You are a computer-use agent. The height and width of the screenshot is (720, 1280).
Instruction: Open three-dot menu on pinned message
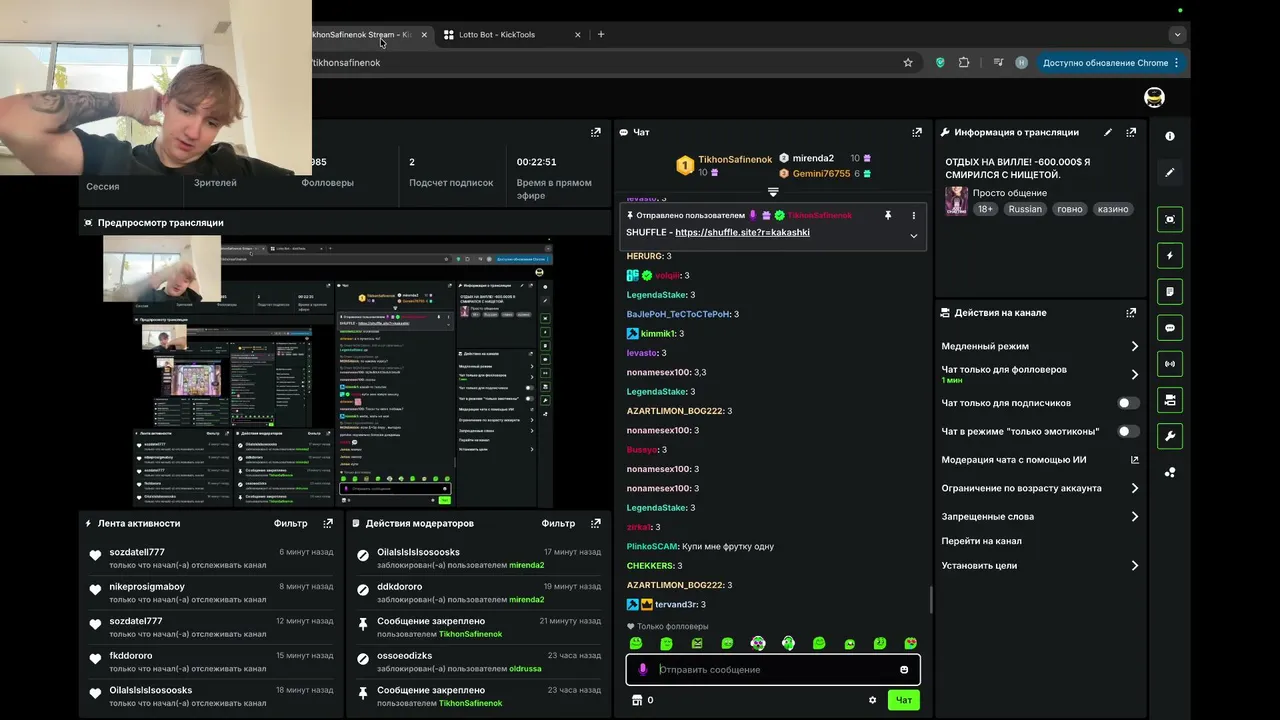point(913,215)
